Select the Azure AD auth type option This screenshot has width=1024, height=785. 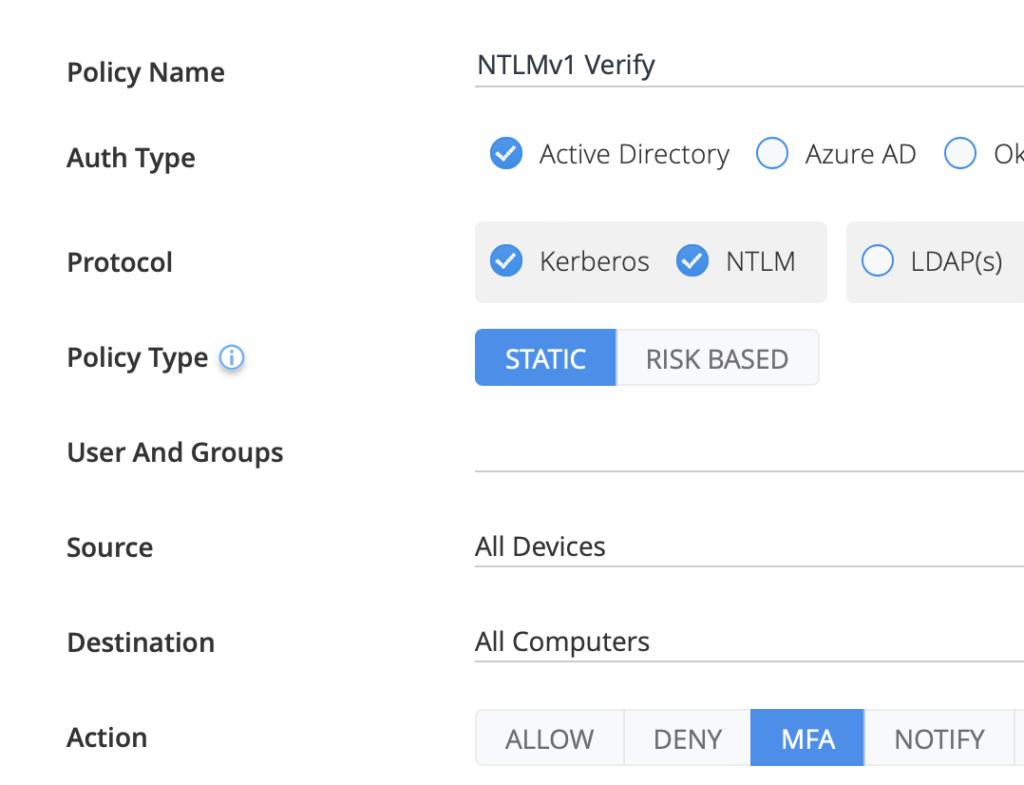[x=772, y=154]
